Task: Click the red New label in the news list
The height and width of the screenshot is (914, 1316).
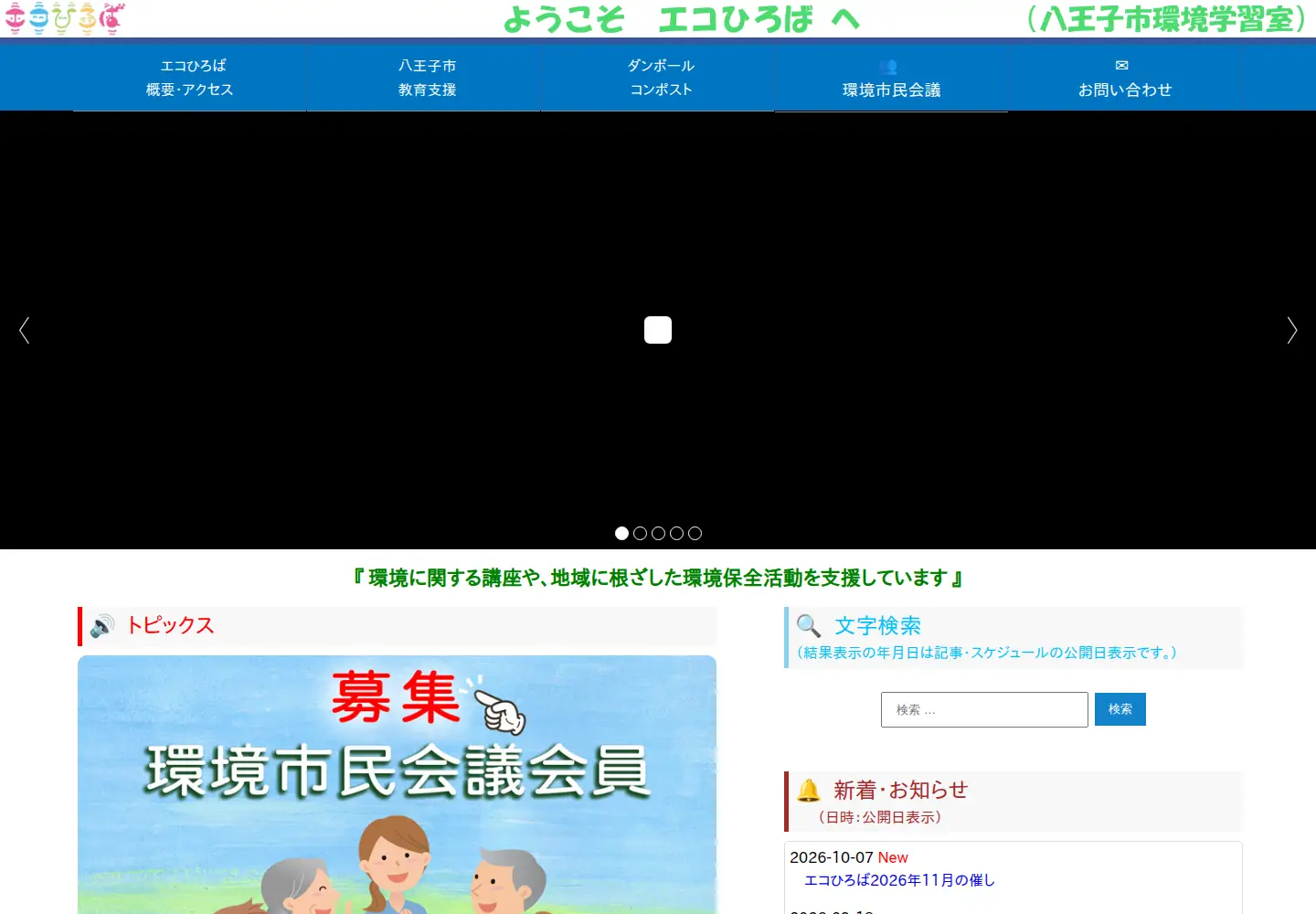Action: tap(893, 857)
